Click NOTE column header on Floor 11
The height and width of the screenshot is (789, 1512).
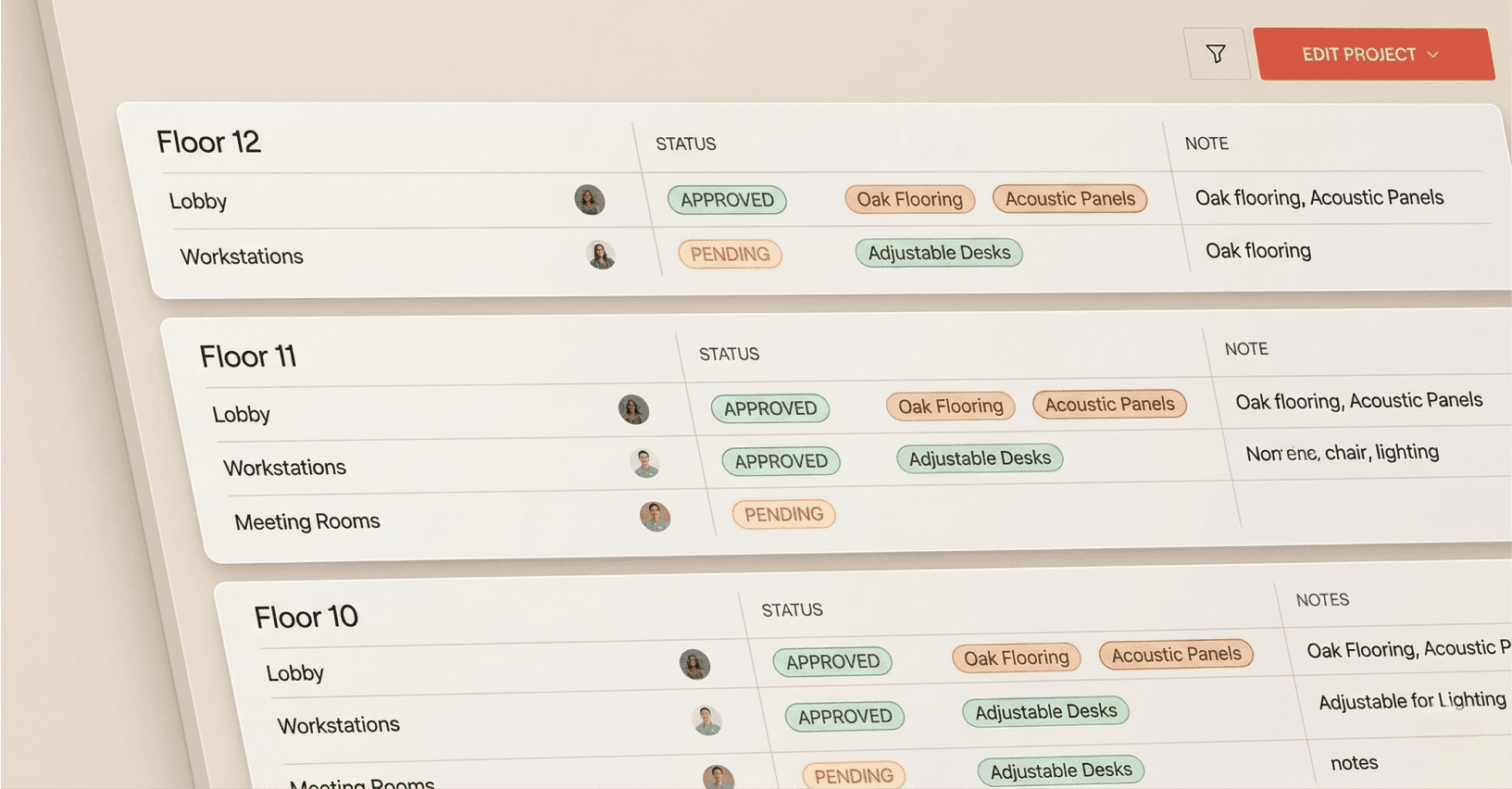click(x=1246, y=349)
